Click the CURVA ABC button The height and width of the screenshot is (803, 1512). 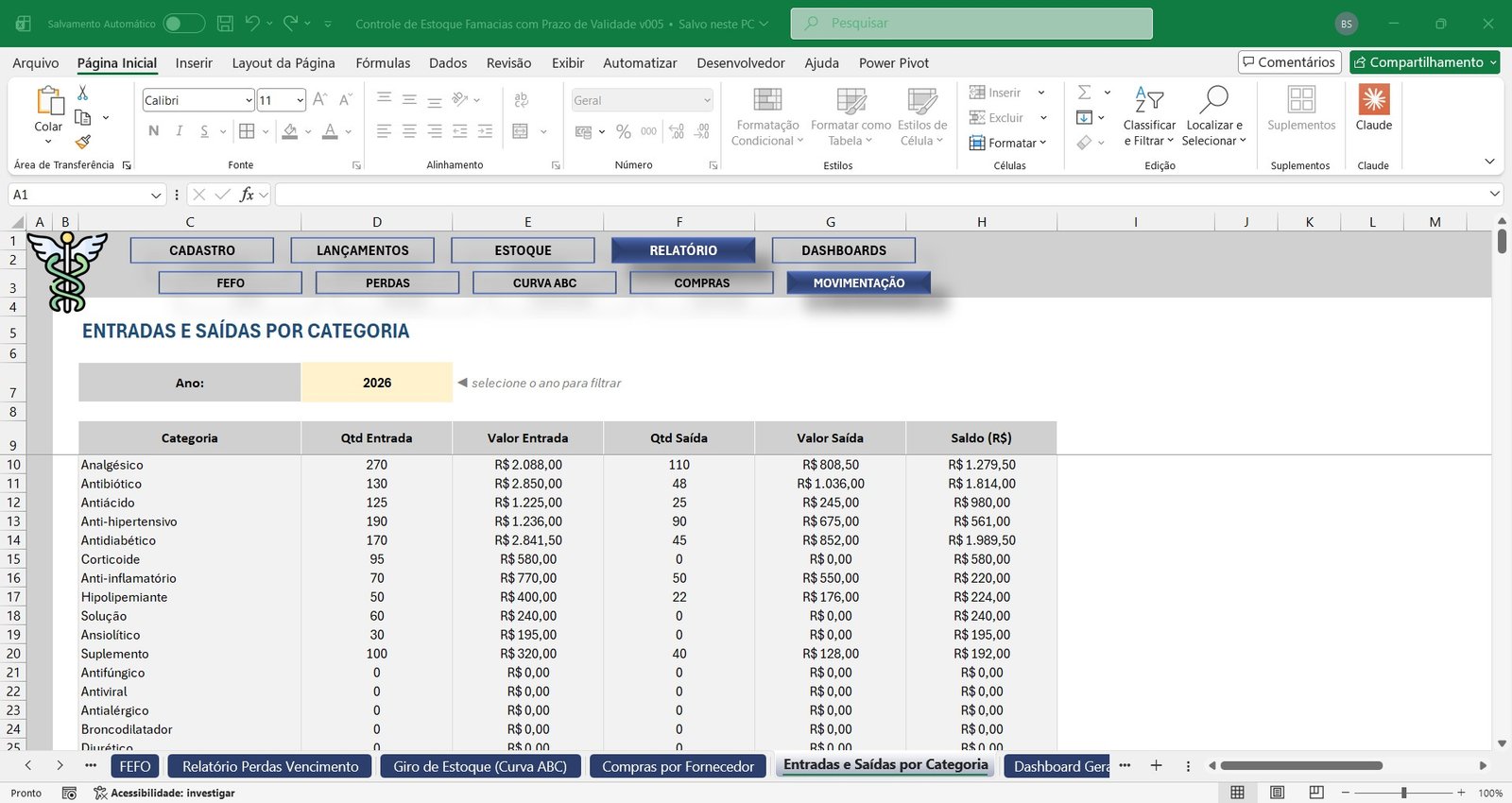coord(544,282)
